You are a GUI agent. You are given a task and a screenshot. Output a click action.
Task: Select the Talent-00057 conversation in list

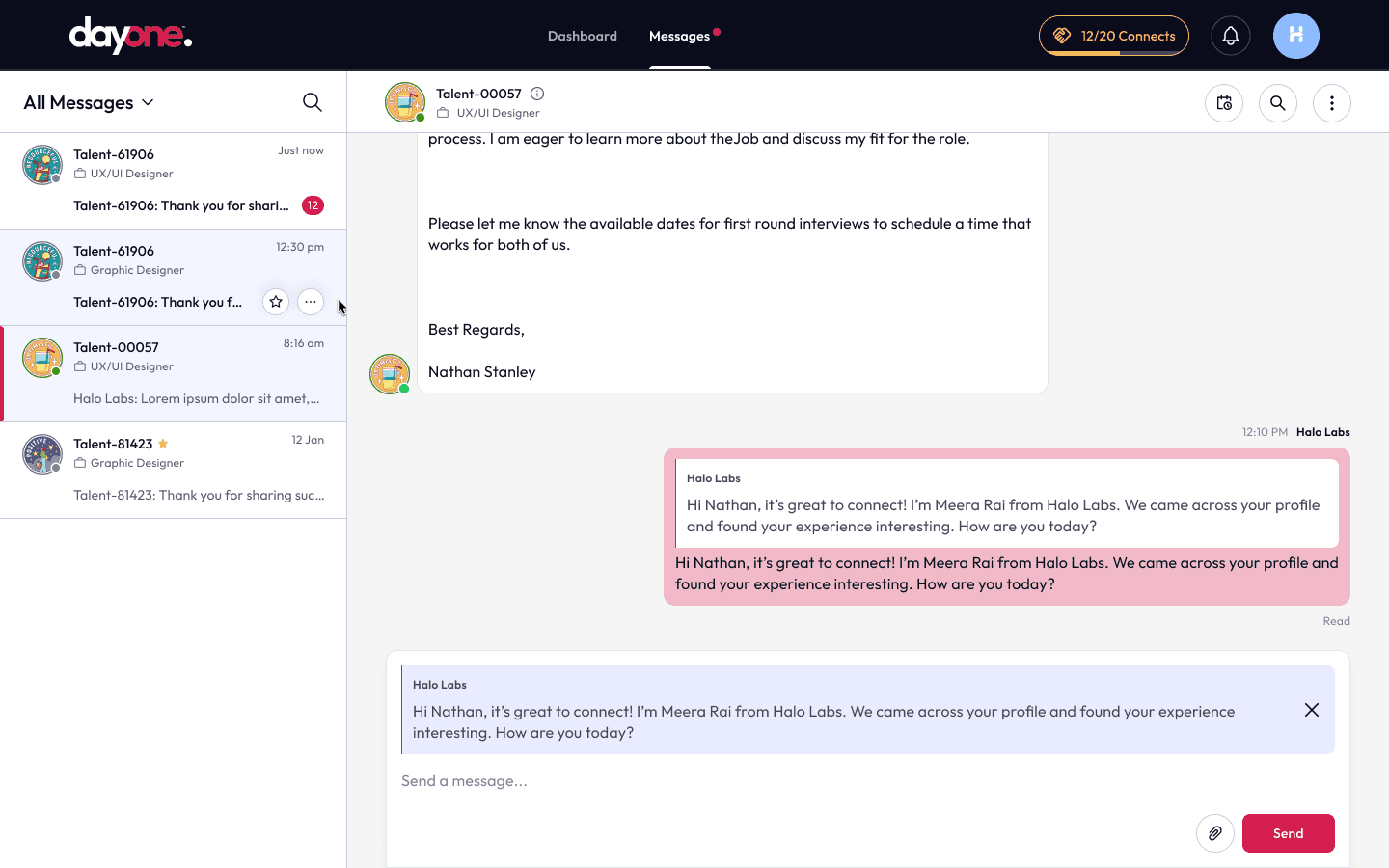(174, 374)
